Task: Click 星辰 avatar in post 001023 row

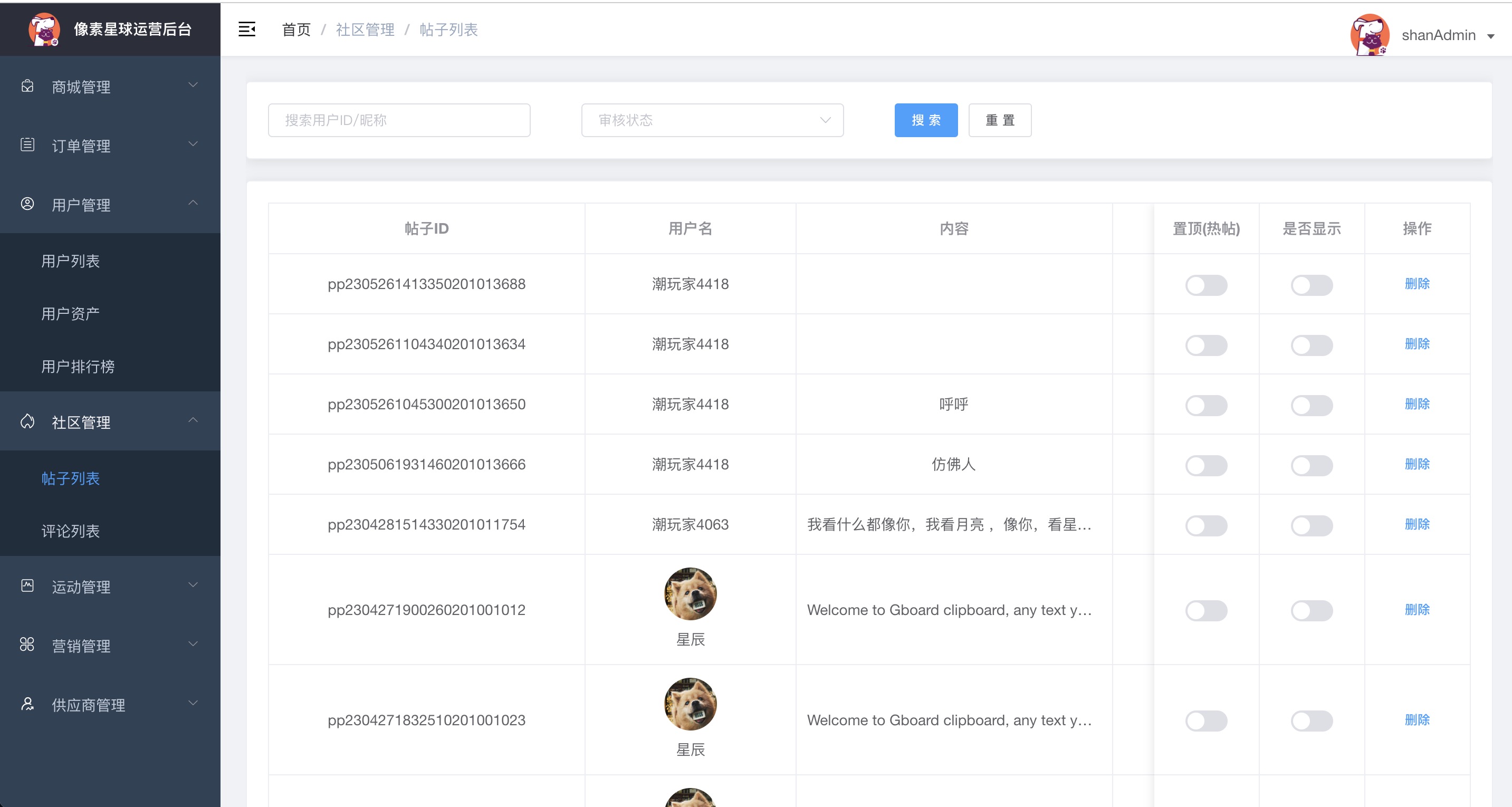Action: (690, 704)
